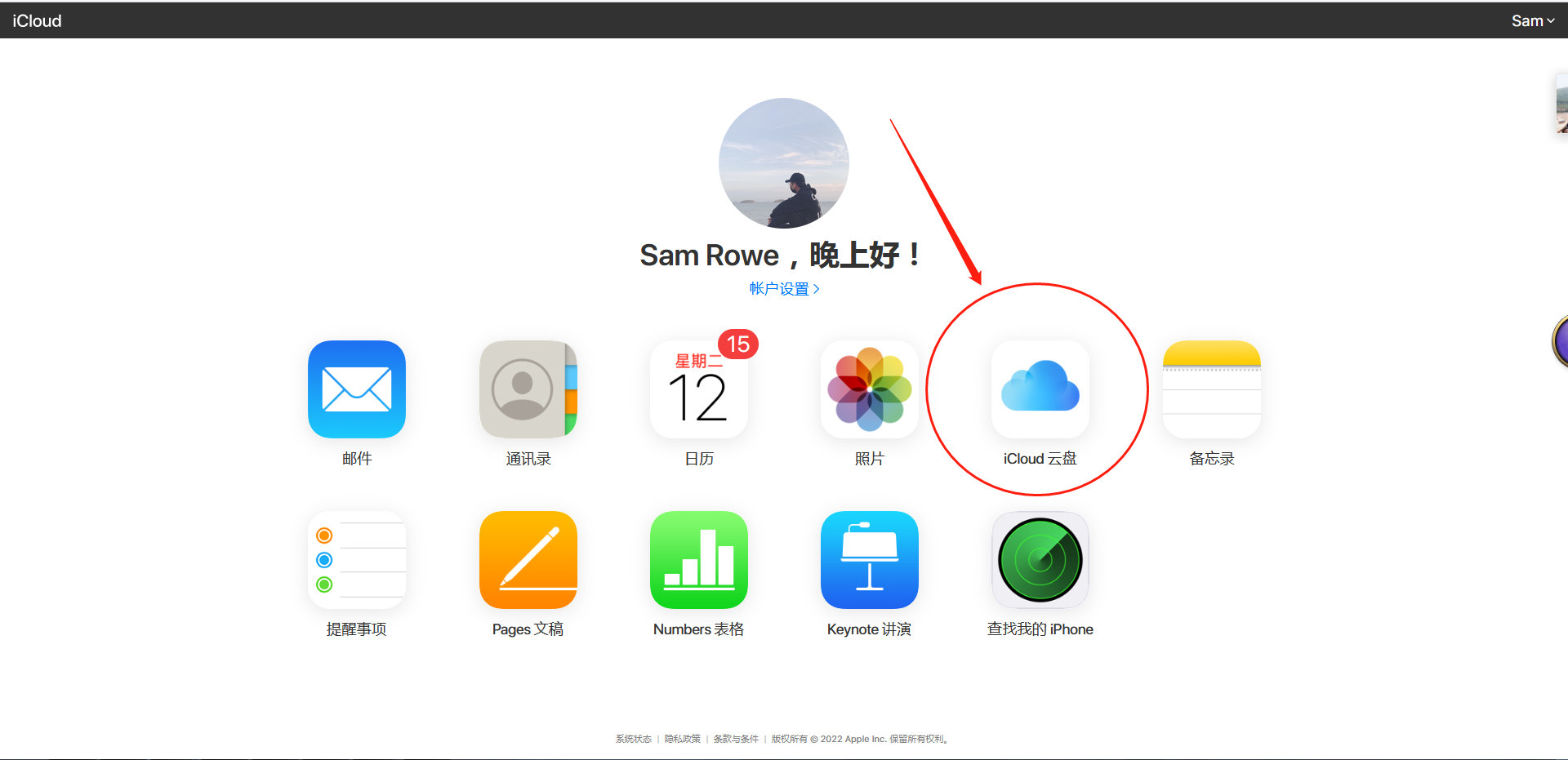The image size is (1568, 760).
Task: Launch the Keynote 讲演 app icon
Action: click(x=870, y=560)
